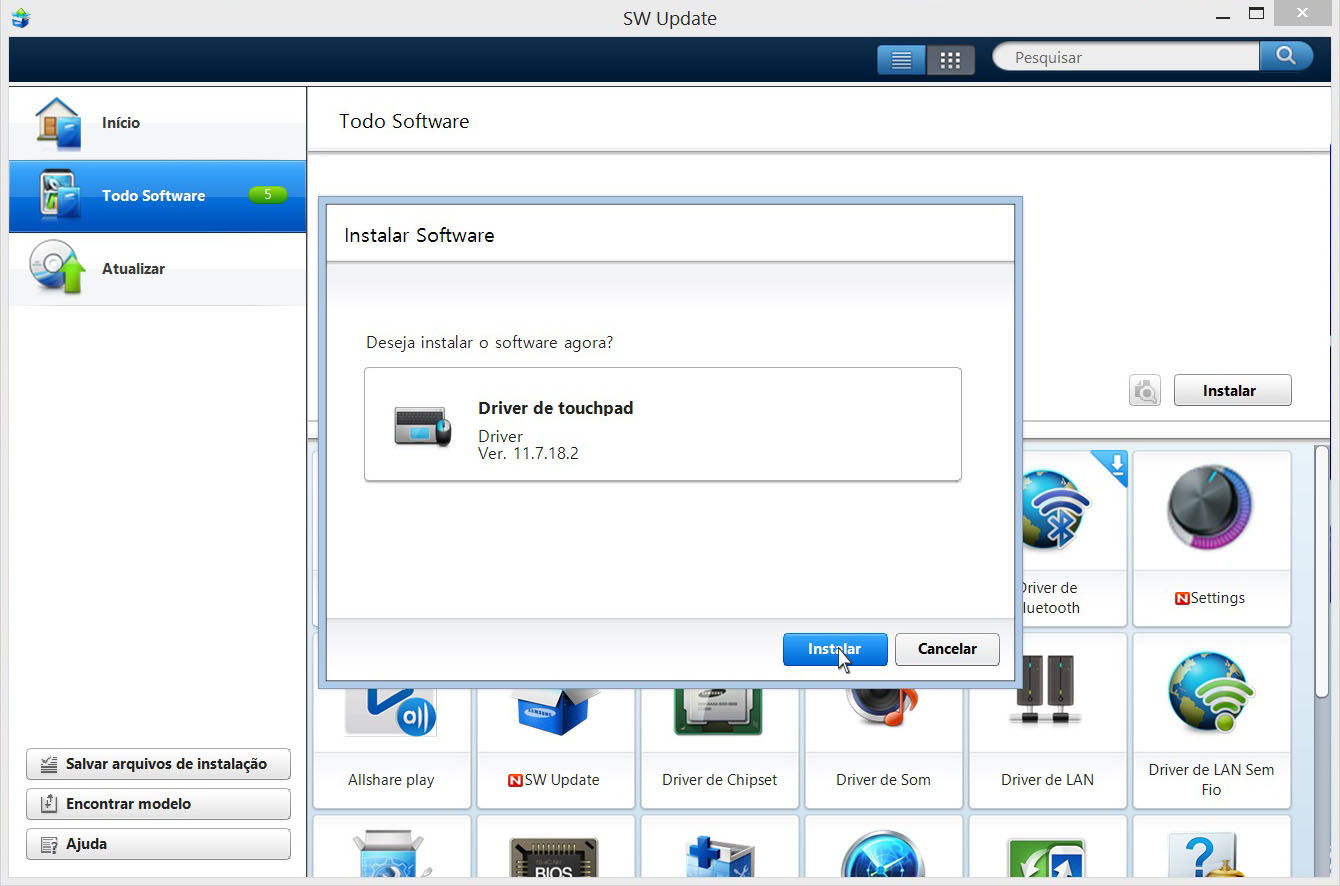
Task: Click Encontrar modelo button
Action: [x=158, y=804]
